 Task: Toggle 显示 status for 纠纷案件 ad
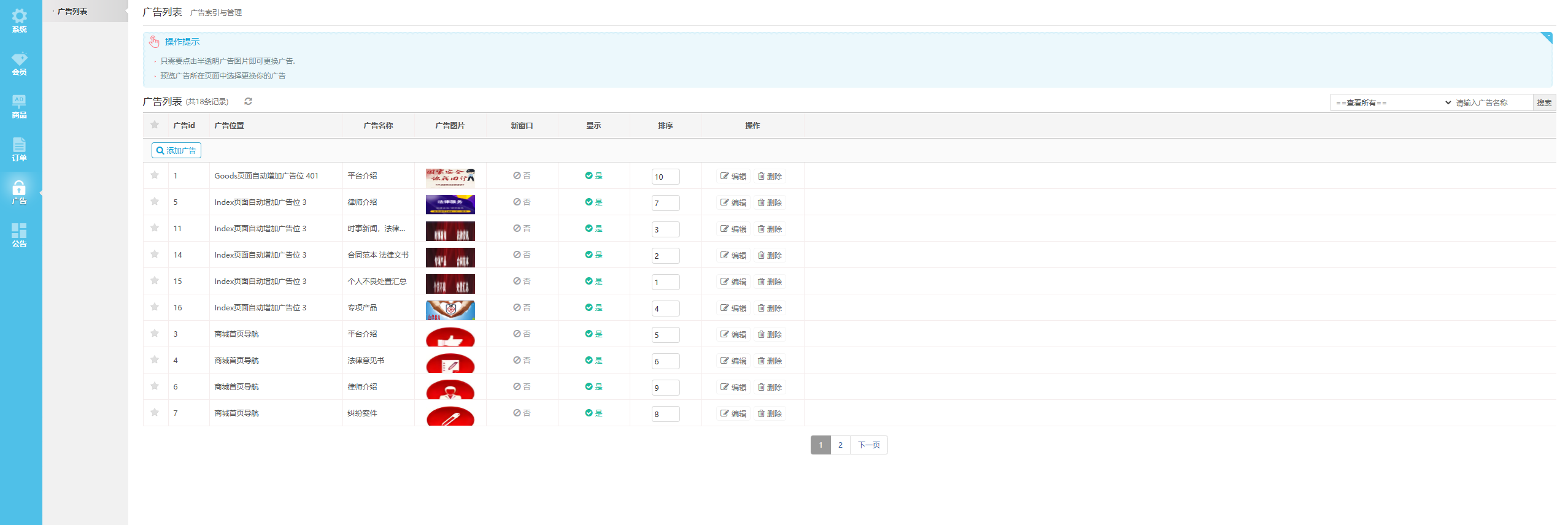(x=593, y=413)
